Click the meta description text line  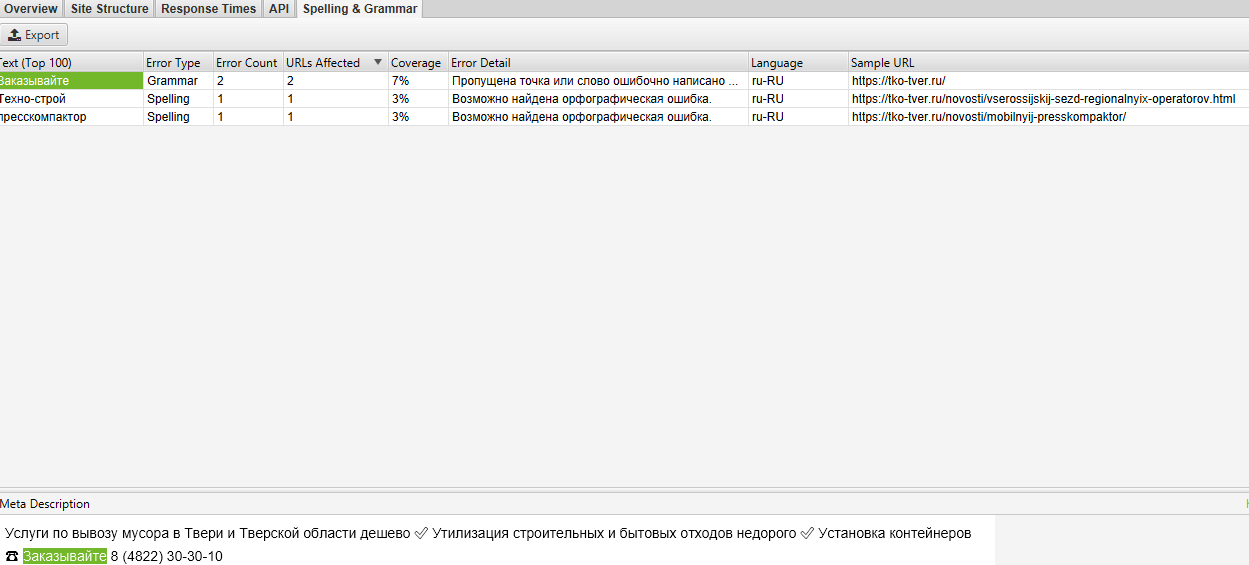(x=488, y=533)
